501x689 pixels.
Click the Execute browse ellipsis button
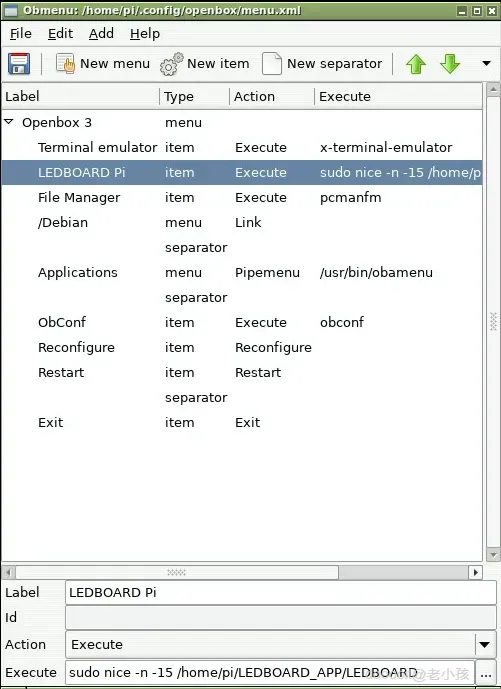point(486,673)
